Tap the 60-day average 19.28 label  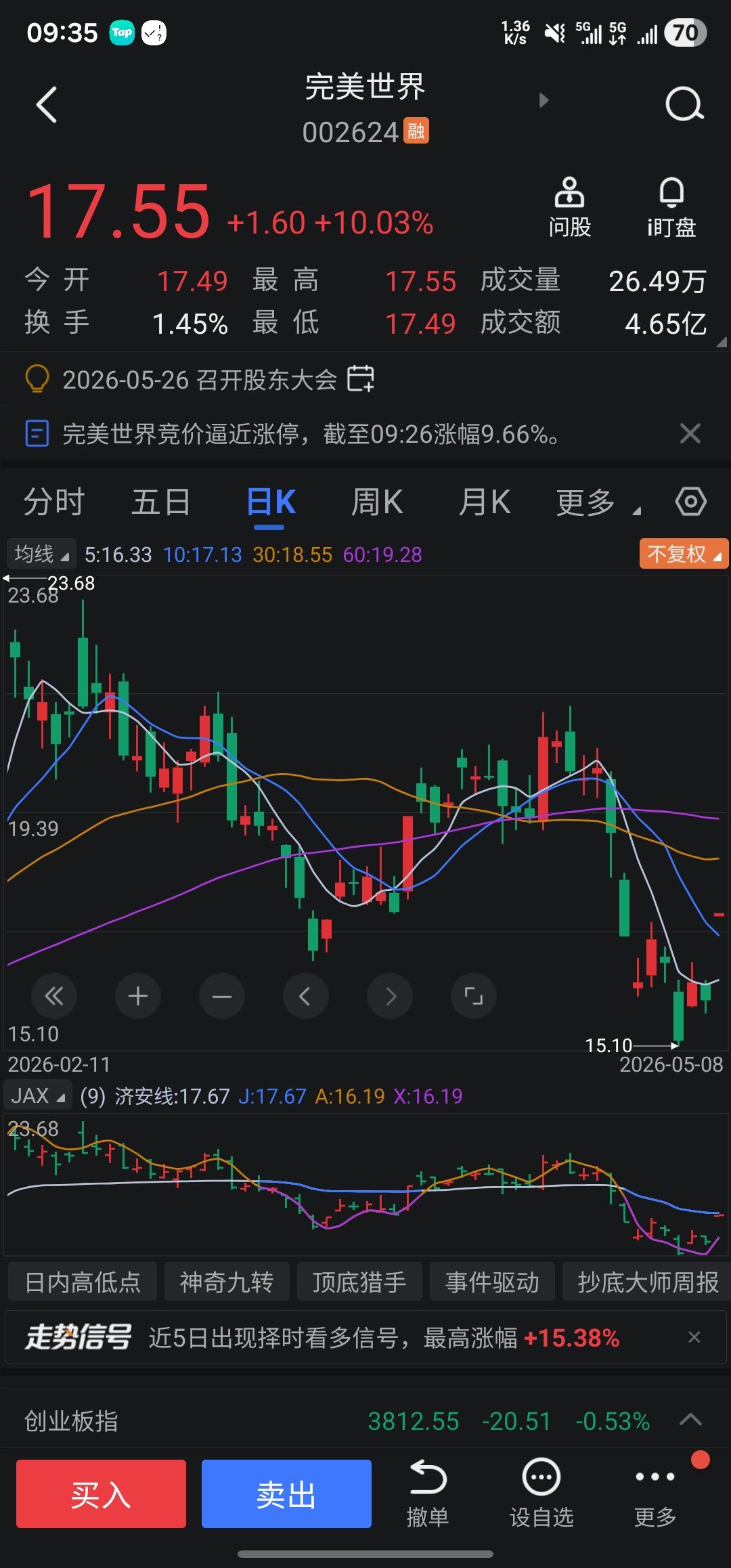click(x=382, y=554)
